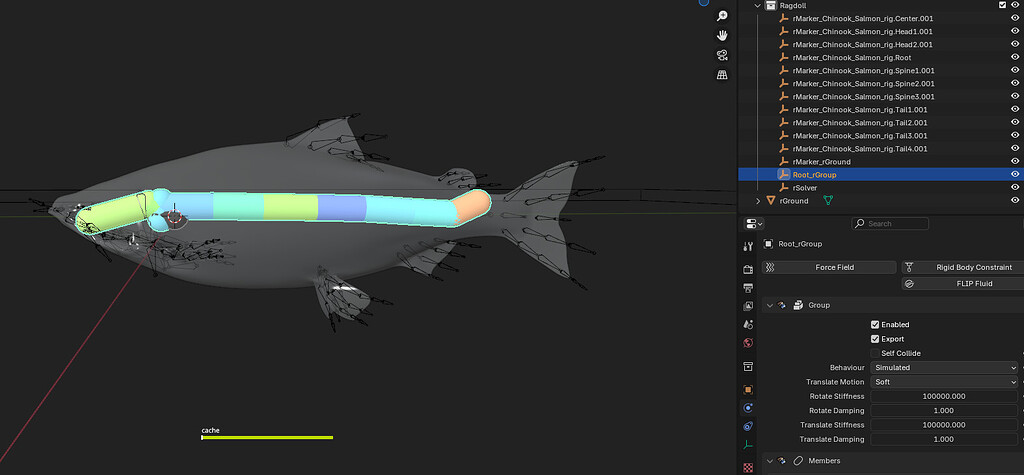This screenshot has height=475, width=1024.
Task: Switch perspective/orthographic grid icon
Action: click(722, 74)
